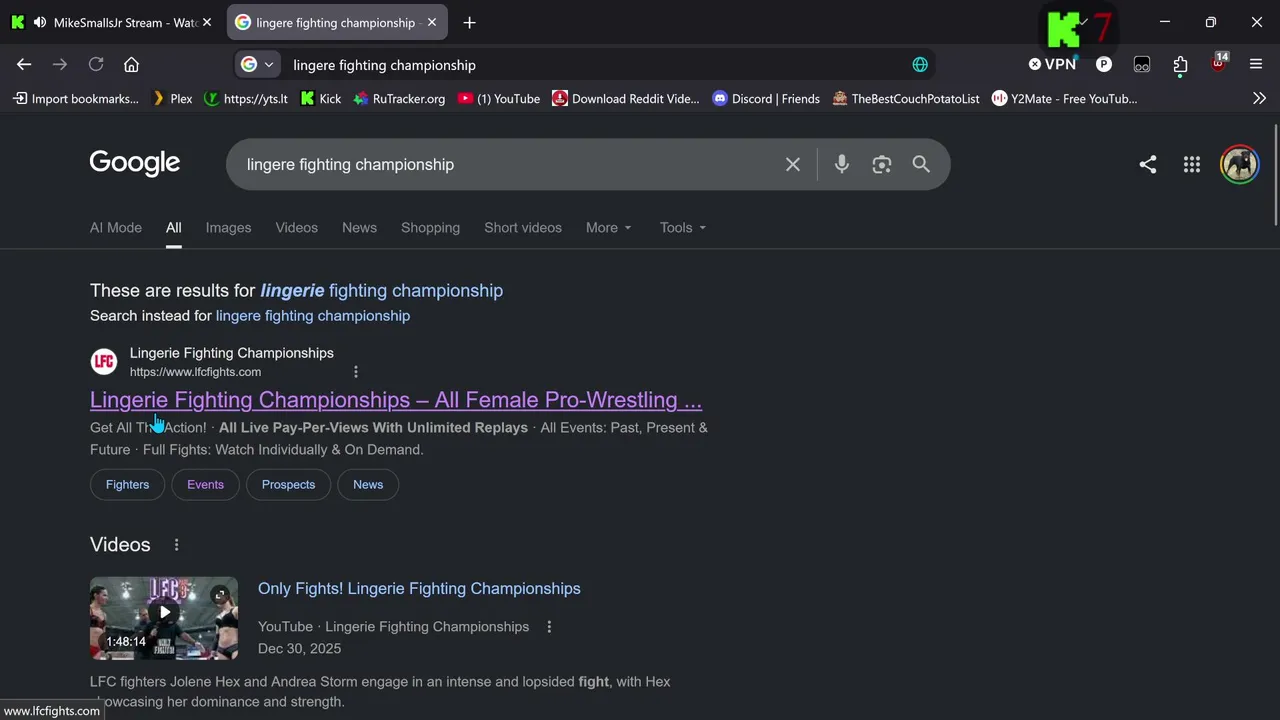The width and height of the screenshot is (1280, 720).
Task: Switch to the MikeSmallsJr Stream browser tab
Action: [x=112, y=22]
